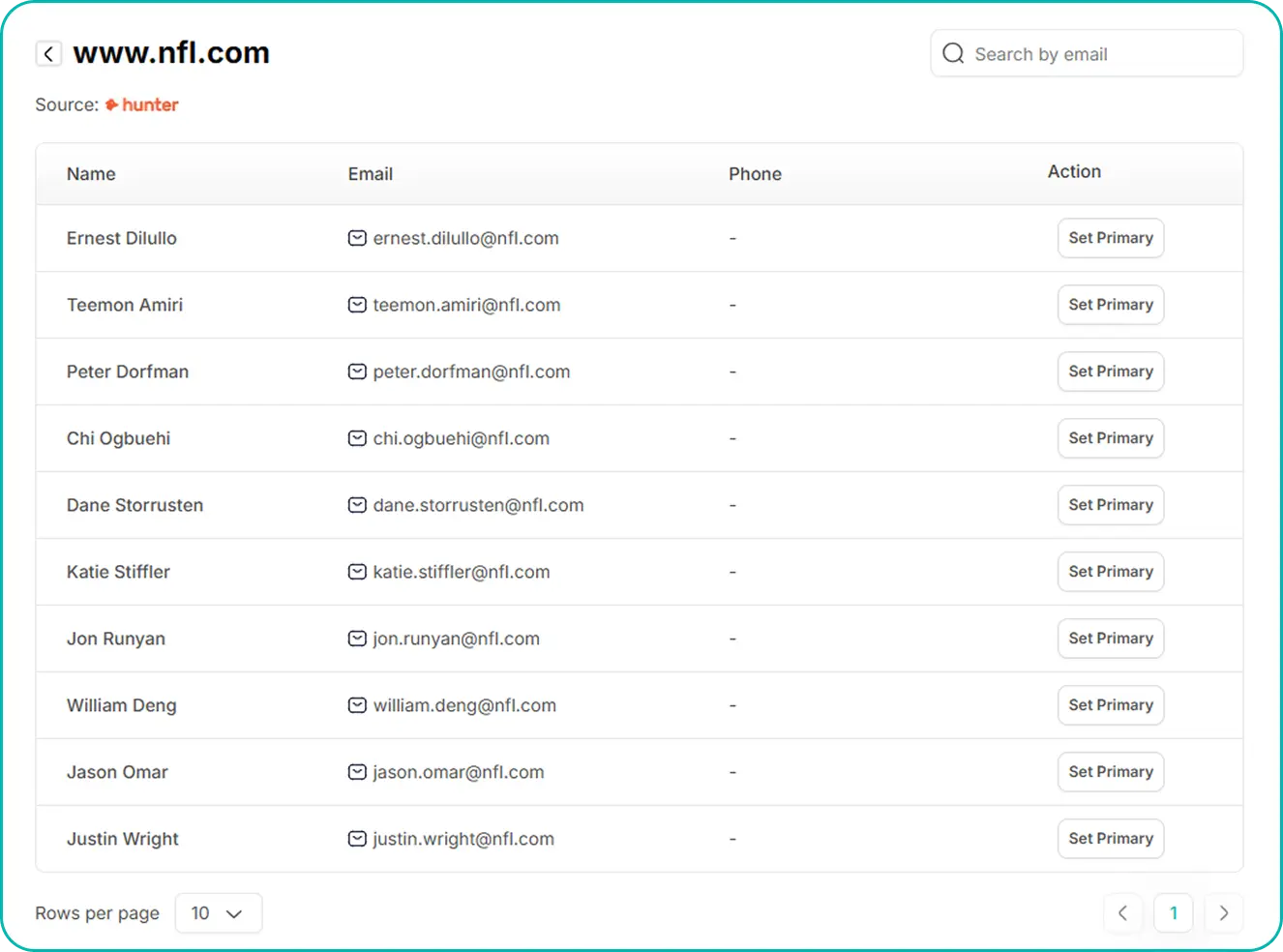
Task: Open the Rows per page dropdown
Action: click(219, 913)
